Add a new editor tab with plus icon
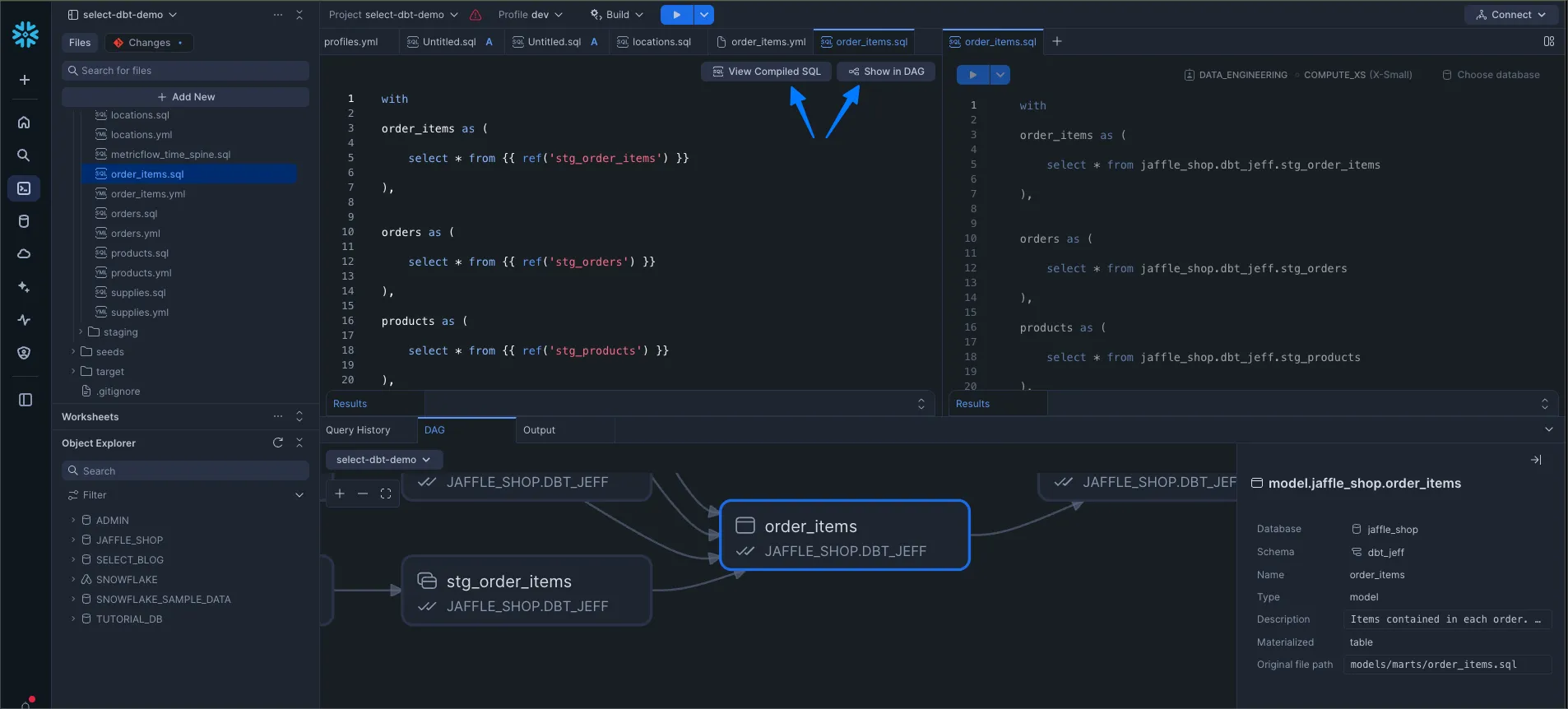Viewport: 1568px width, 709px height. pyautogui.click(x=1057, y=41)
